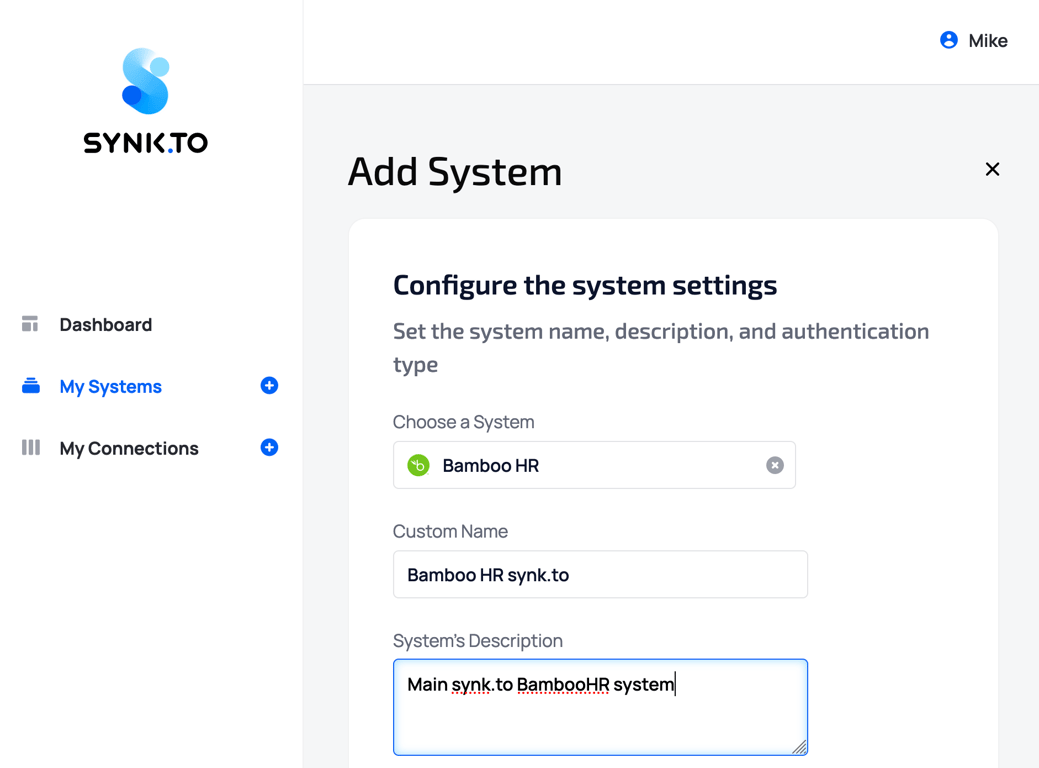Viewport: 1039px width, 768px height.
Task: Open the Dashboard page
Action: pos(105,324)
